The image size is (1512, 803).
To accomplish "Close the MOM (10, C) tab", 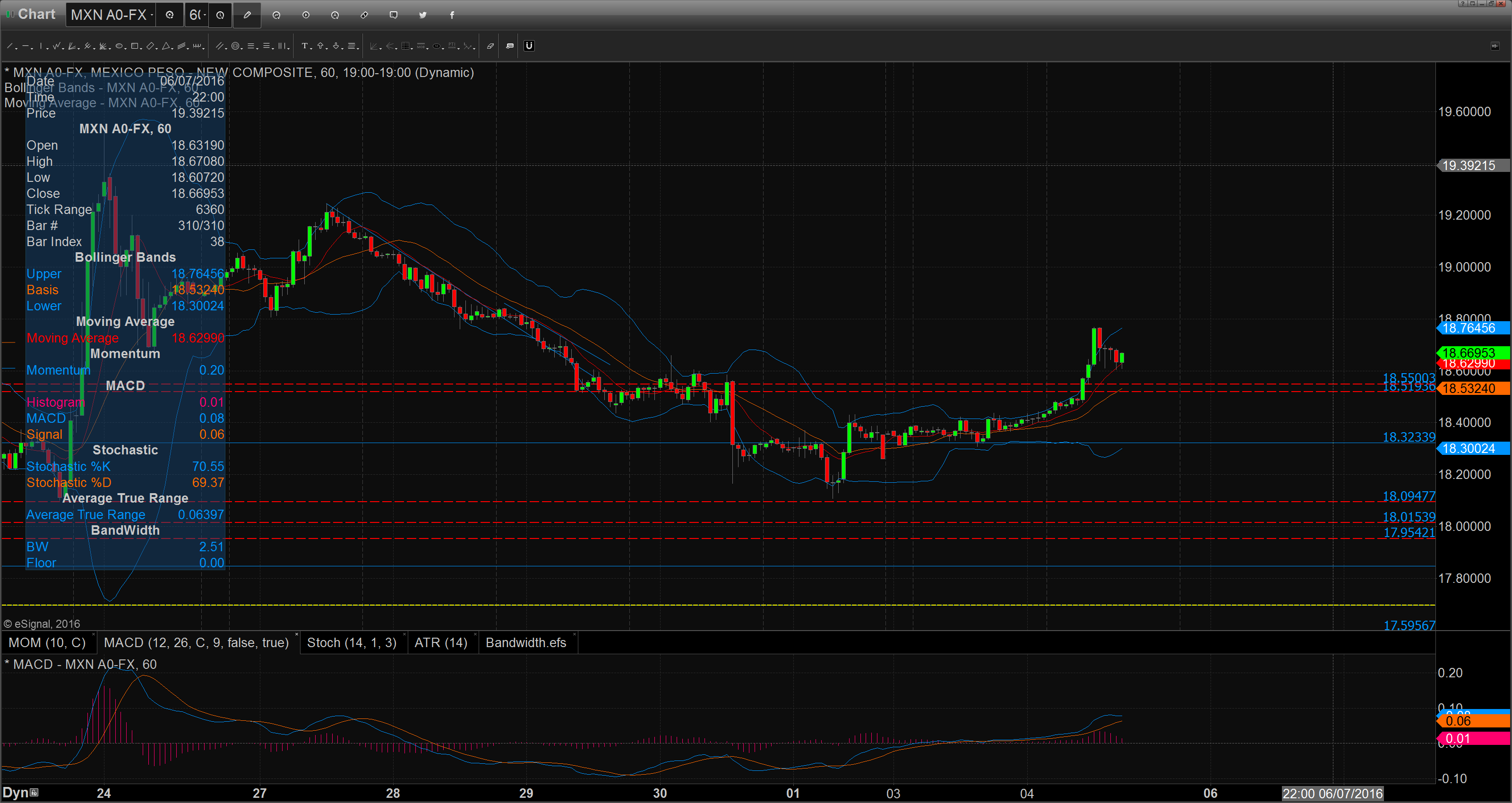I will 94,634.
